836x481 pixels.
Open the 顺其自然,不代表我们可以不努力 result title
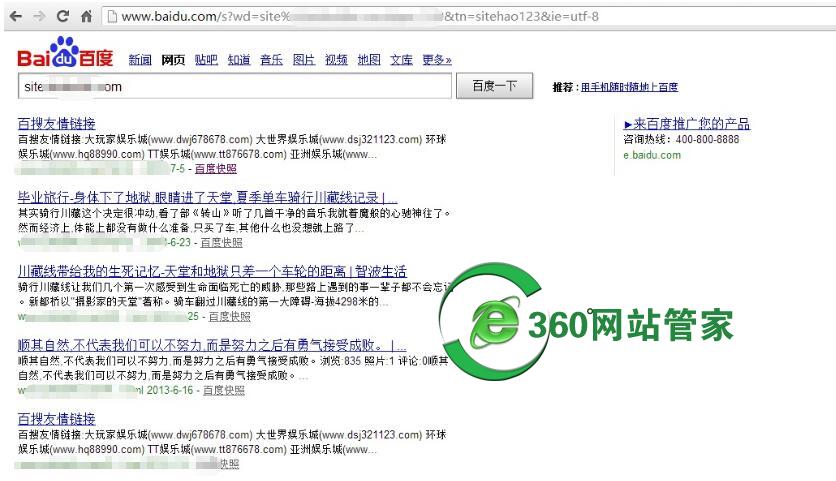pyautogui.click(x=212, y=345)
